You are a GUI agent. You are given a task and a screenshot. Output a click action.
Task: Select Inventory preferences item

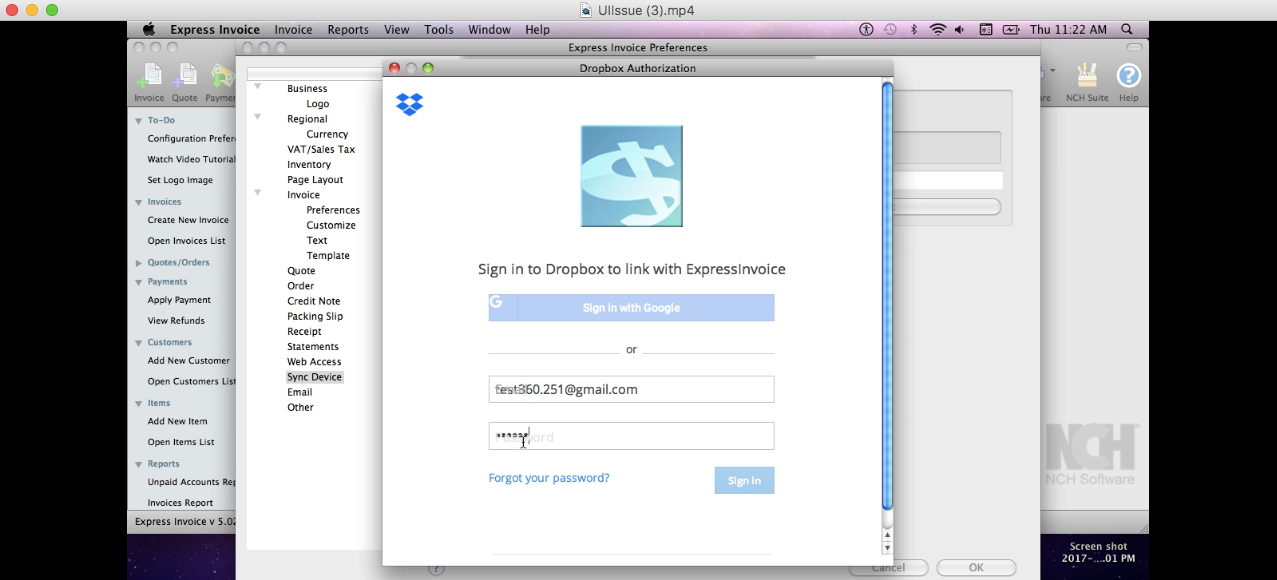[x=309, y=165]
